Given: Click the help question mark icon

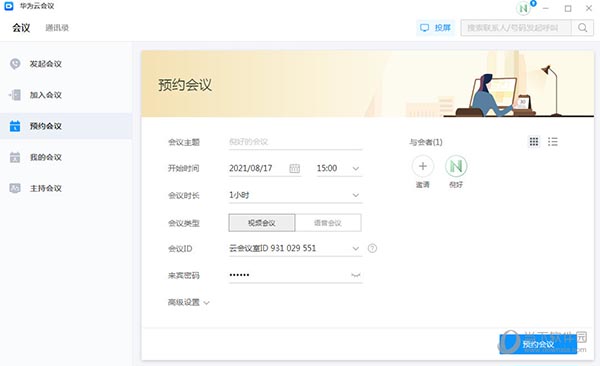Looking at the screenshot, I should (372, 248).
